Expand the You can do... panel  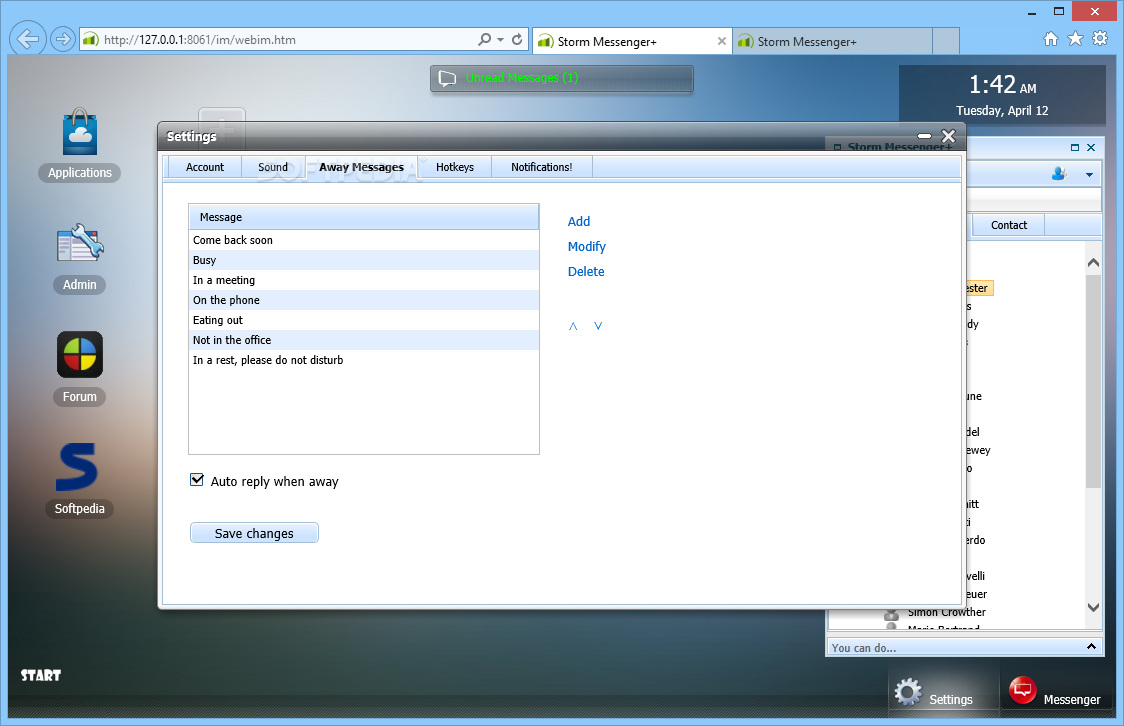(x=1091, y=646)
